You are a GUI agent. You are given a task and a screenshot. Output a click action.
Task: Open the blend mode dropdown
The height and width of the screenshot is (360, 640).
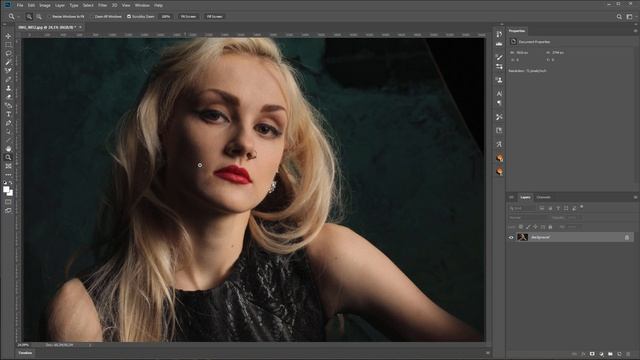point(528,218)
